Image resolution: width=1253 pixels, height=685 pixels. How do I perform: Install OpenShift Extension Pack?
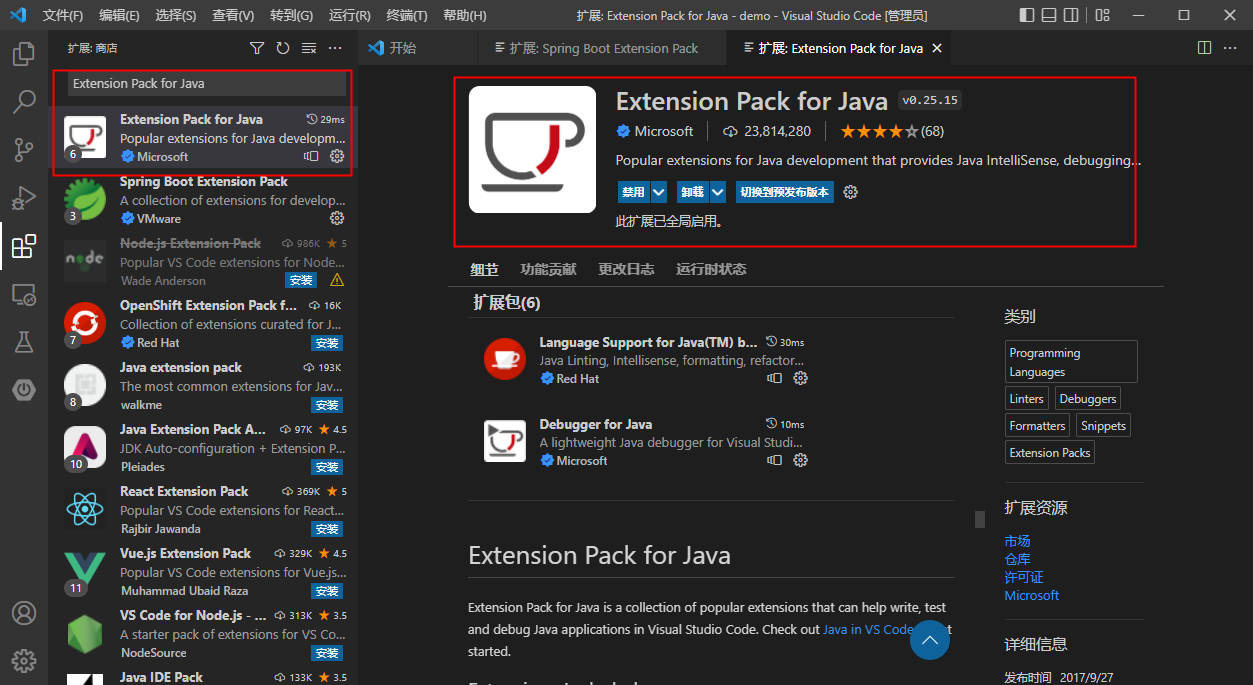327,342
